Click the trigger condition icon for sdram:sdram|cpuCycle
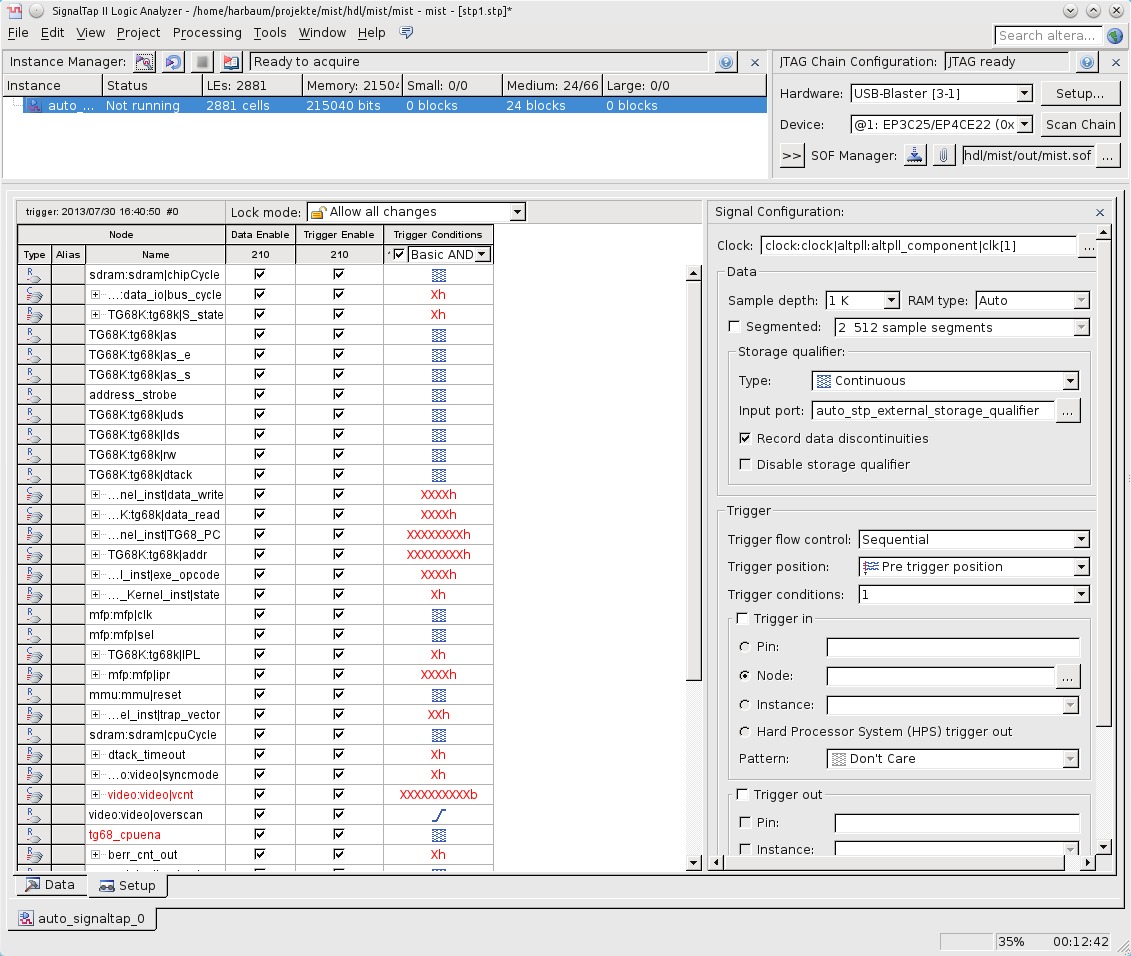The width and height of the screenshot is (1131, 956). click(x=439, y=734)
